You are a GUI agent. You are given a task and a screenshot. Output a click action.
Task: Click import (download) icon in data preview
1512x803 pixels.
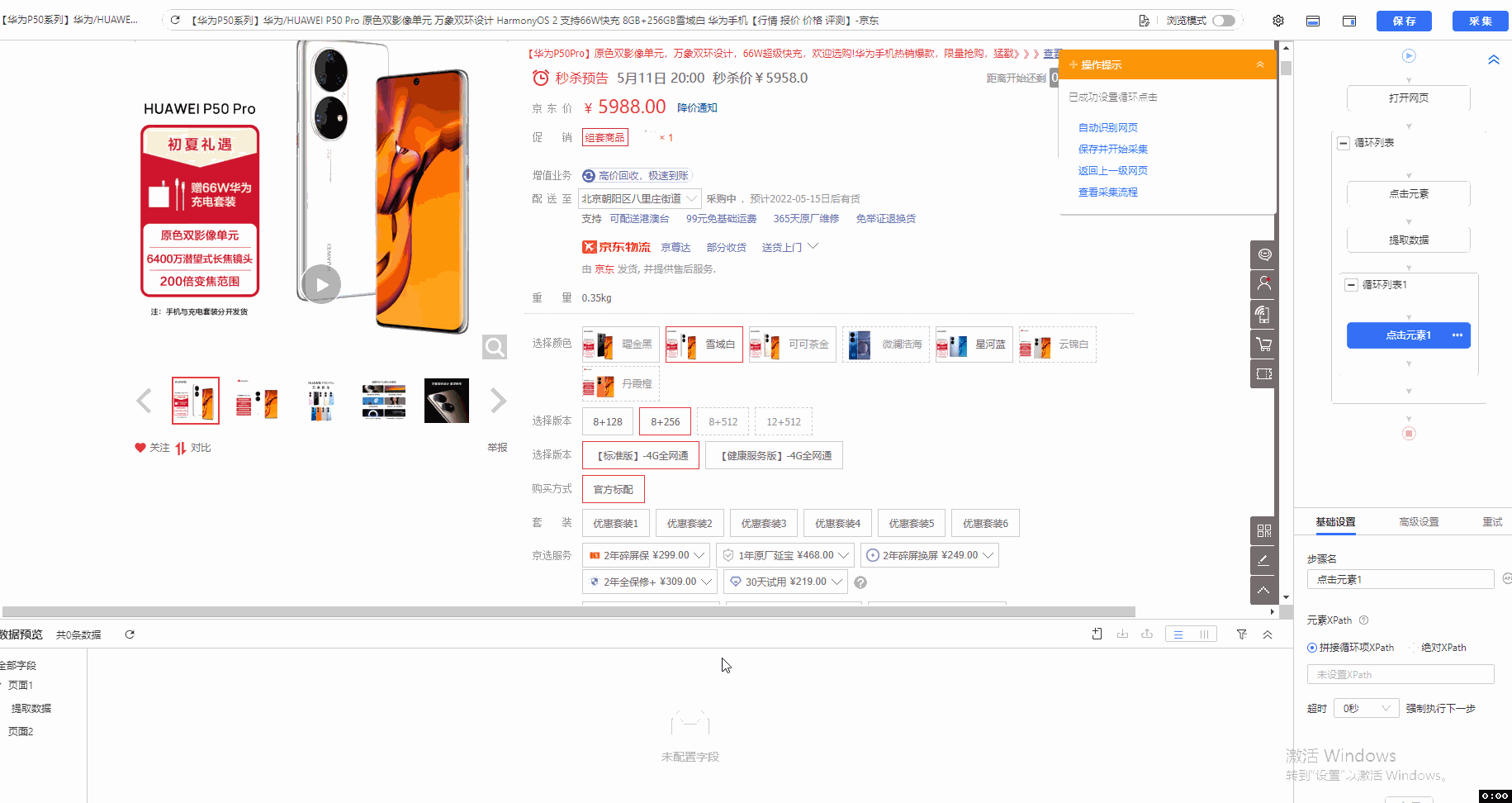click(x=1122, y=634)
